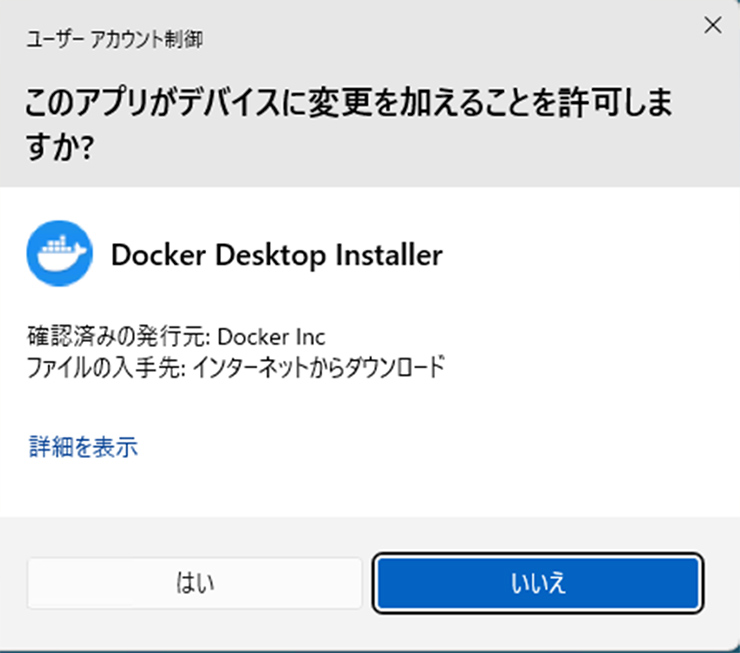The width and height of the screenshot is (740, 653).
Task: Click the word Inc after Docker publisher
Action: pos(310,336)
